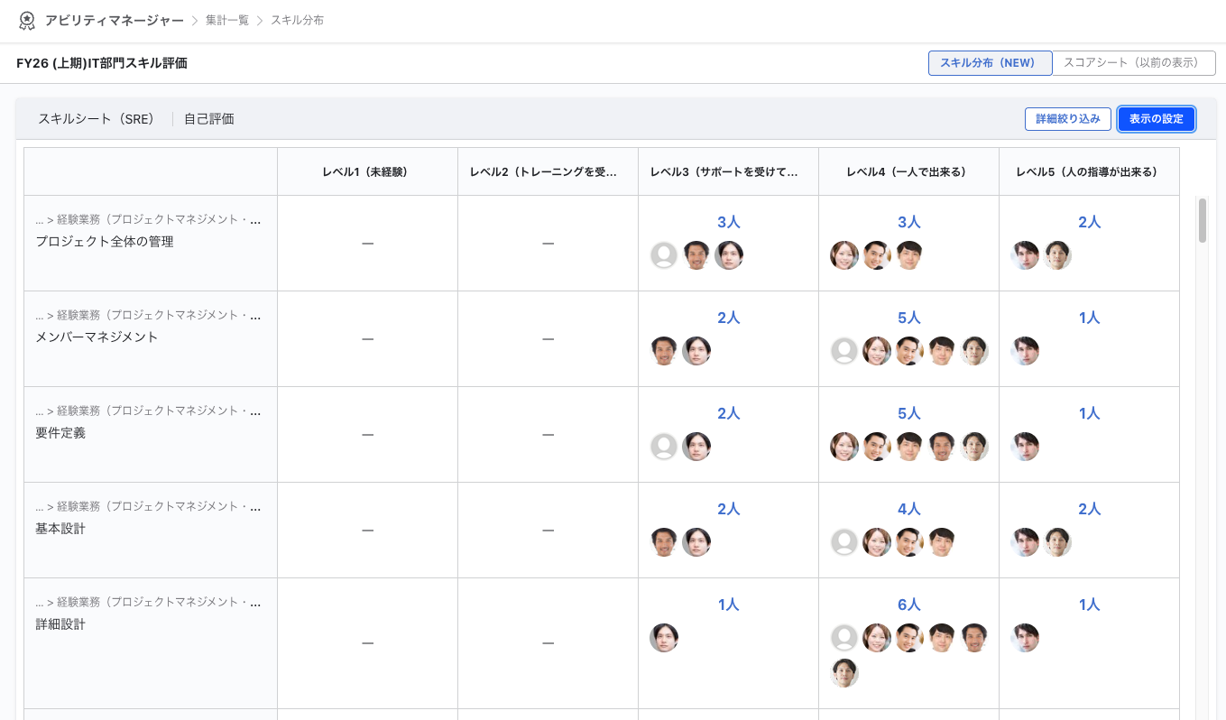
Task: Click the only avatar in 要件定義 Level 5
Action: (x=1025, y=446)
